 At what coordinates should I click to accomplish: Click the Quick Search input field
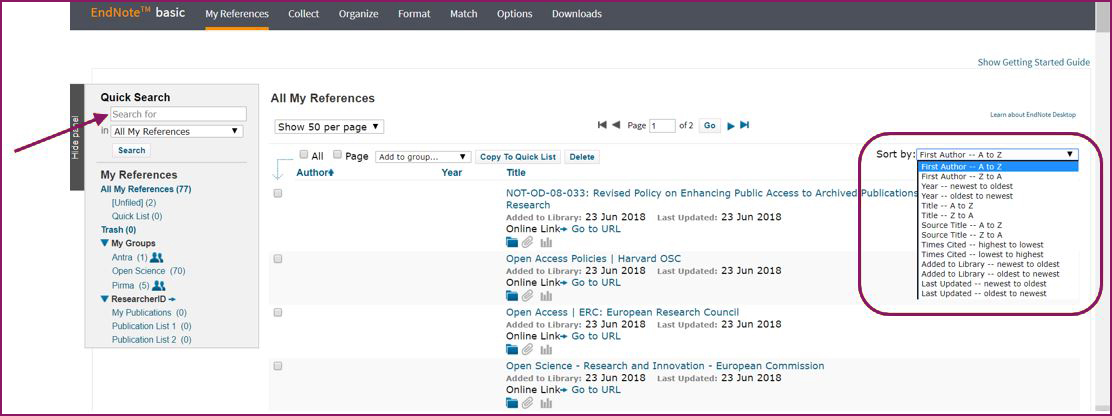(177, 114)
